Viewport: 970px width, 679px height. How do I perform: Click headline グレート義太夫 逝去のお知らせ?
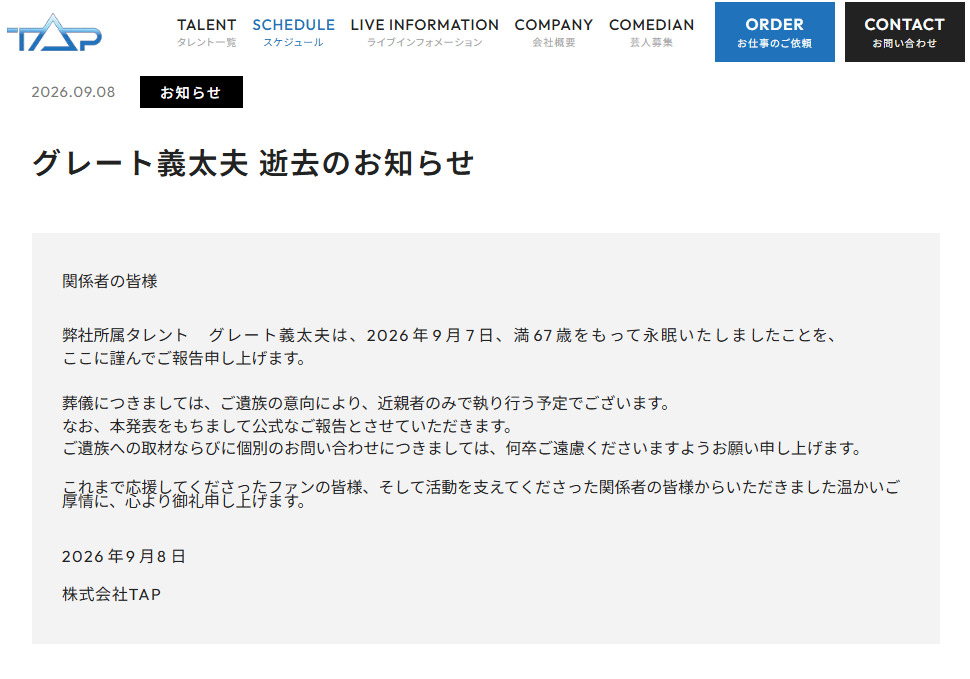253,163
